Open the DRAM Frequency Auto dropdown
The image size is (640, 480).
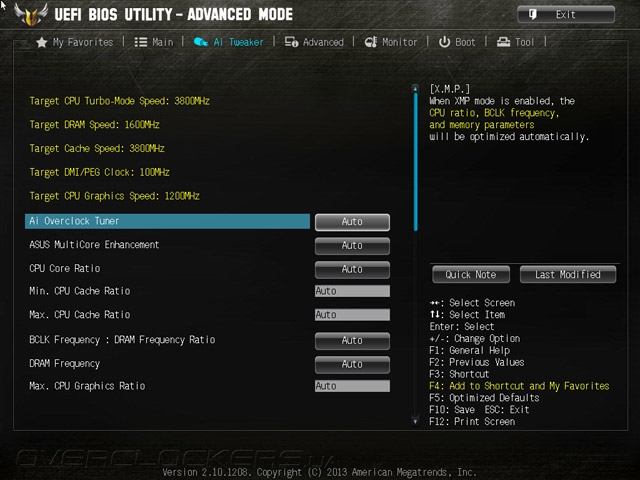pos(352,364)
